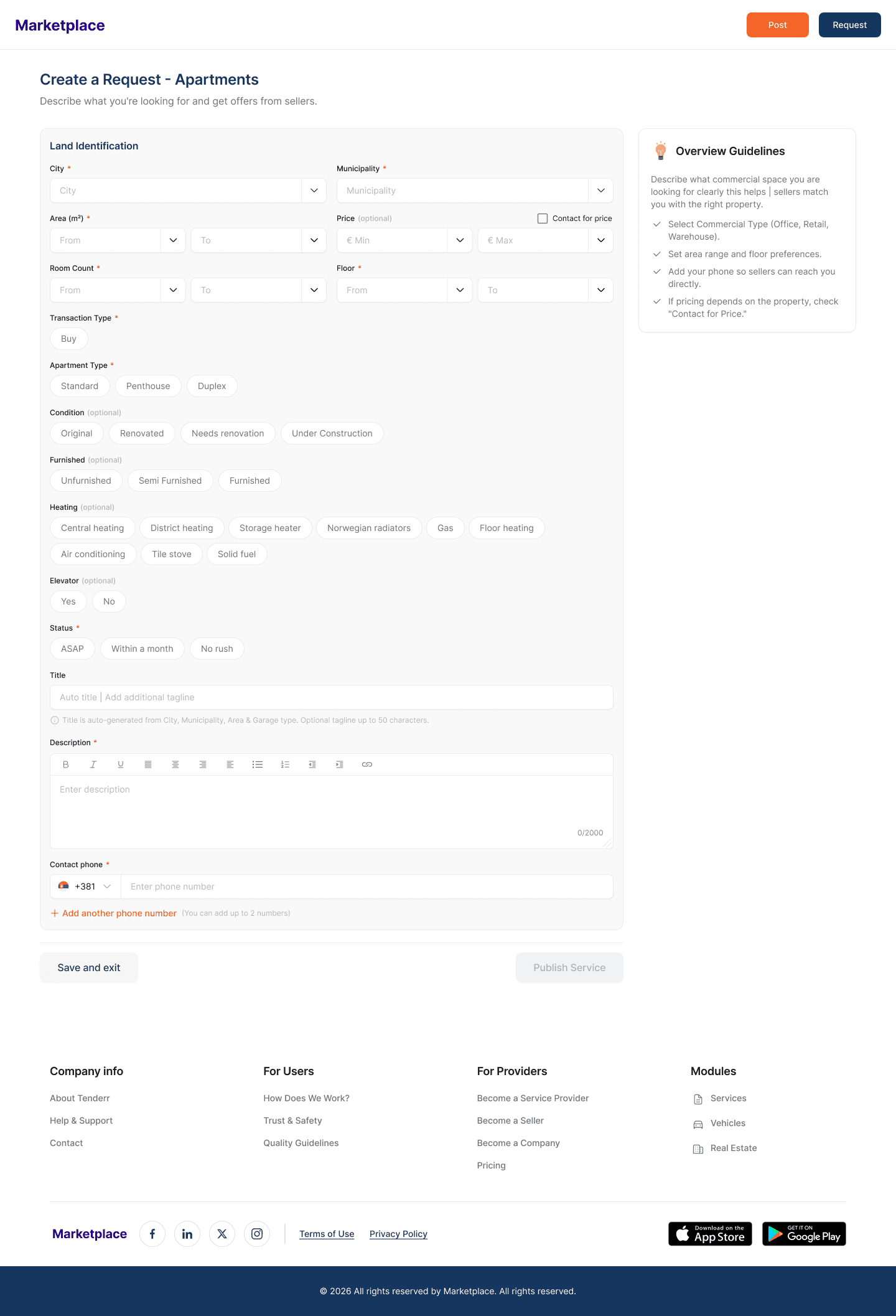This screenshot has width=896, height=1316.
Task: Click the Enter phone number field
Action: coord(367,886)
